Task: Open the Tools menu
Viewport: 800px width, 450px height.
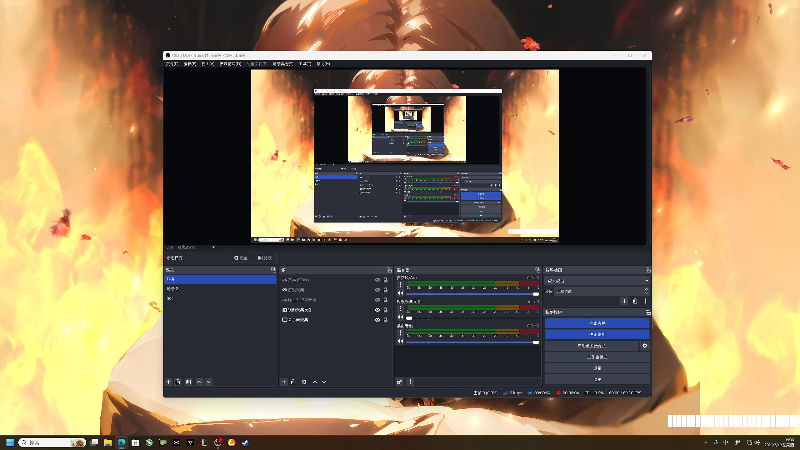Action: (305, 64)
